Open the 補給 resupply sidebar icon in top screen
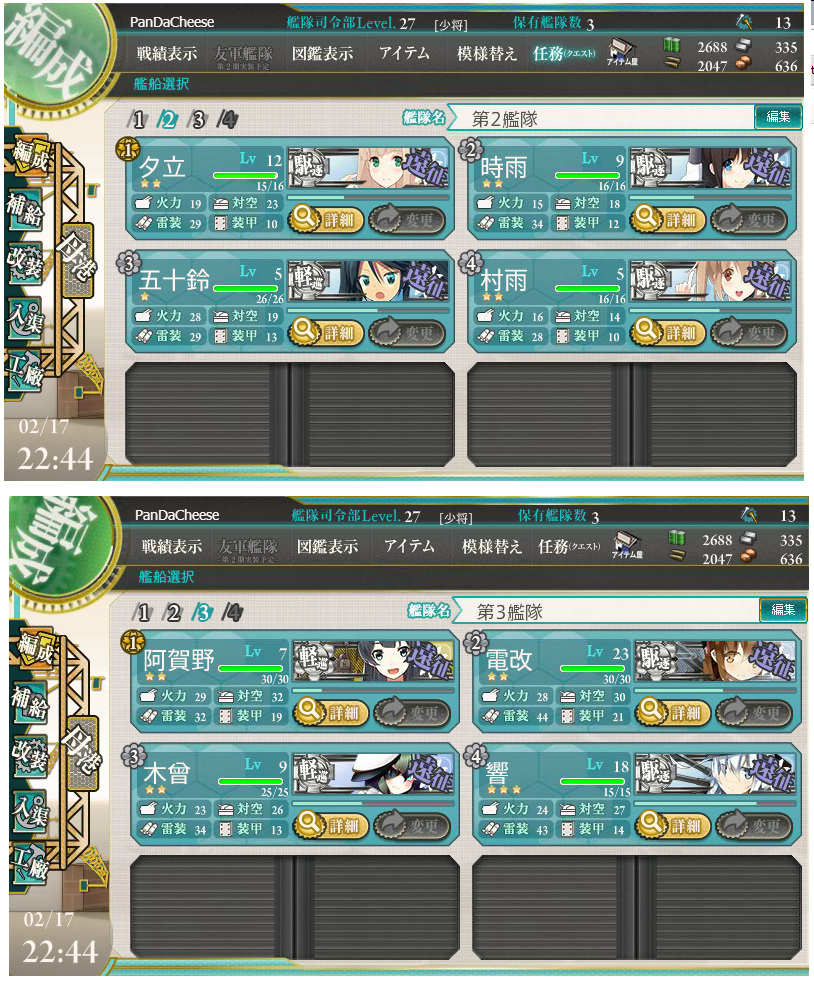Screen dimensions: 814x984 pos(25,209)
